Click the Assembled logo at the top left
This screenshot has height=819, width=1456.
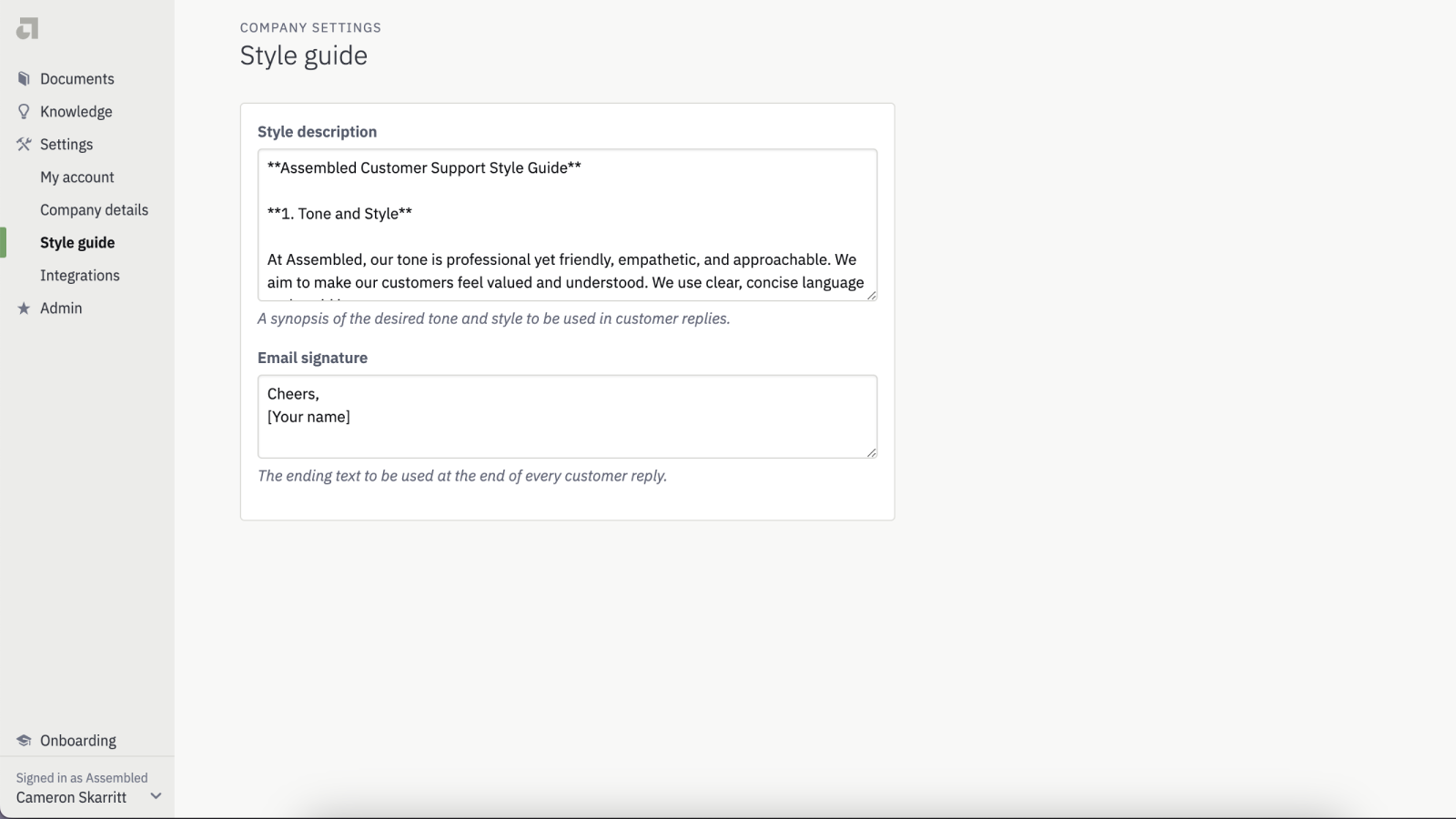[x=26, y=27]
